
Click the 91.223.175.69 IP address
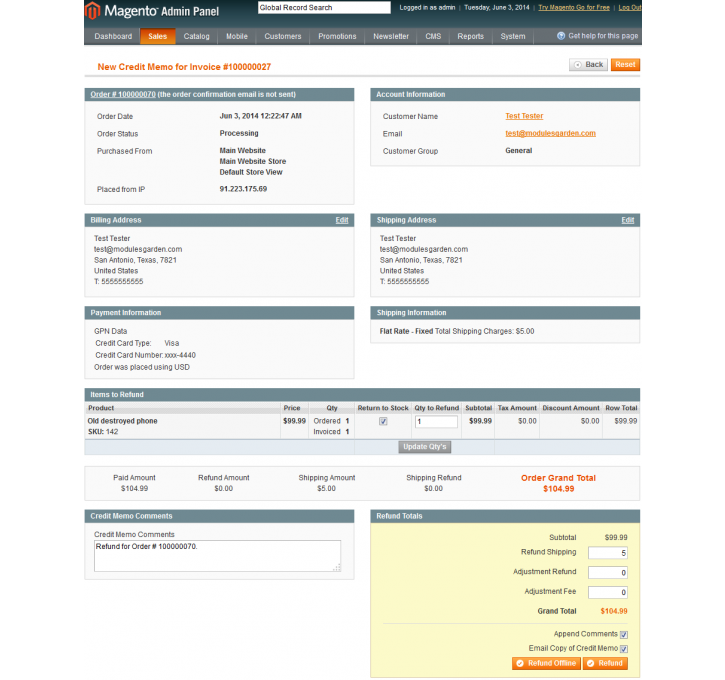243,189
